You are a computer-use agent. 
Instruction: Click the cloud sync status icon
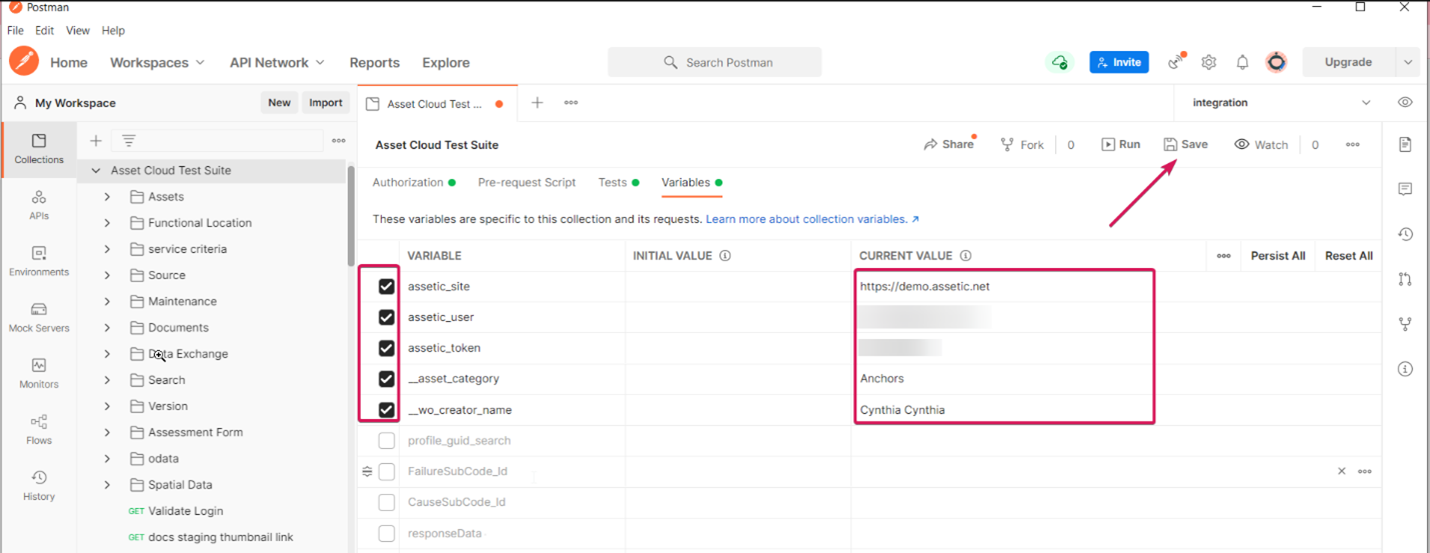(x=1058, y=62)
